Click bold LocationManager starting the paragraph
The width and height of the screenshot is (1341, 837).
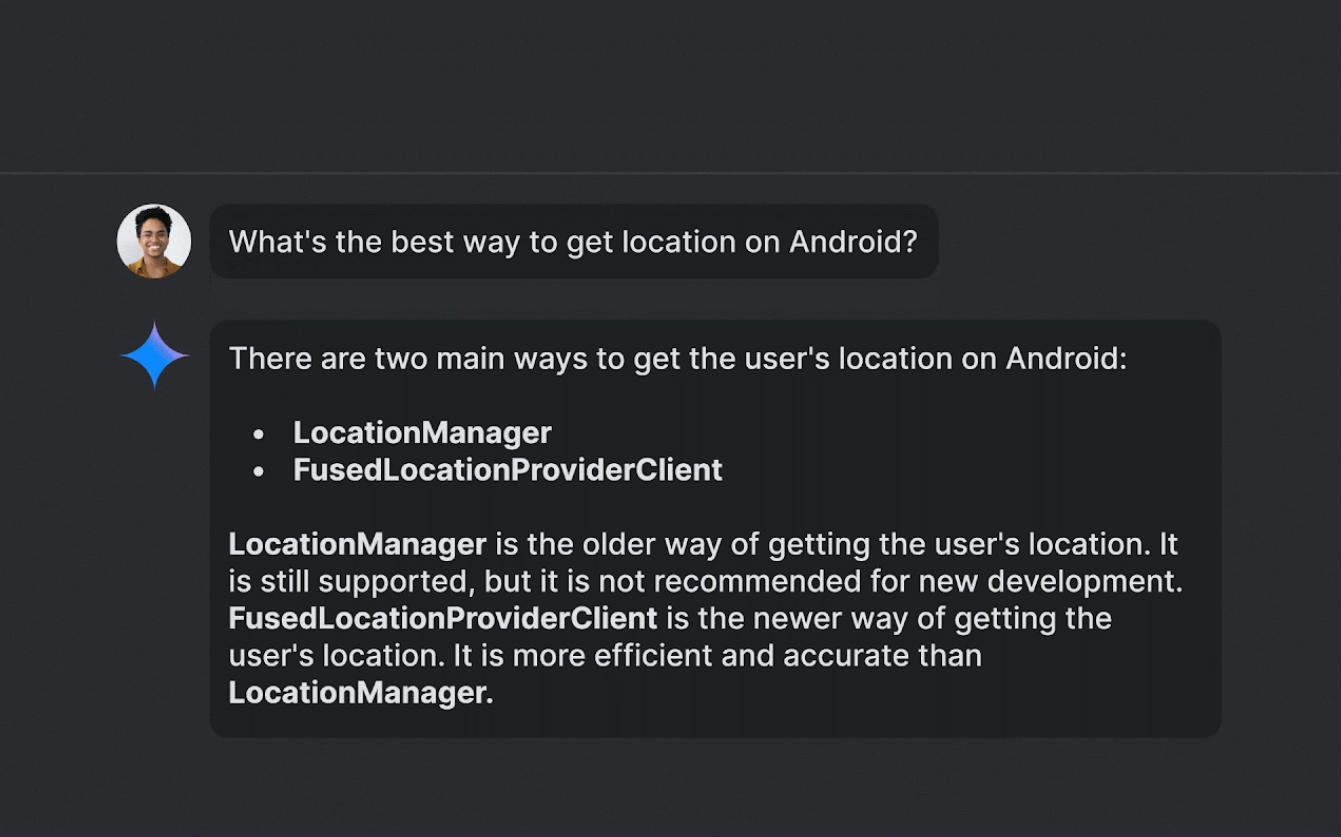point(357,544)
